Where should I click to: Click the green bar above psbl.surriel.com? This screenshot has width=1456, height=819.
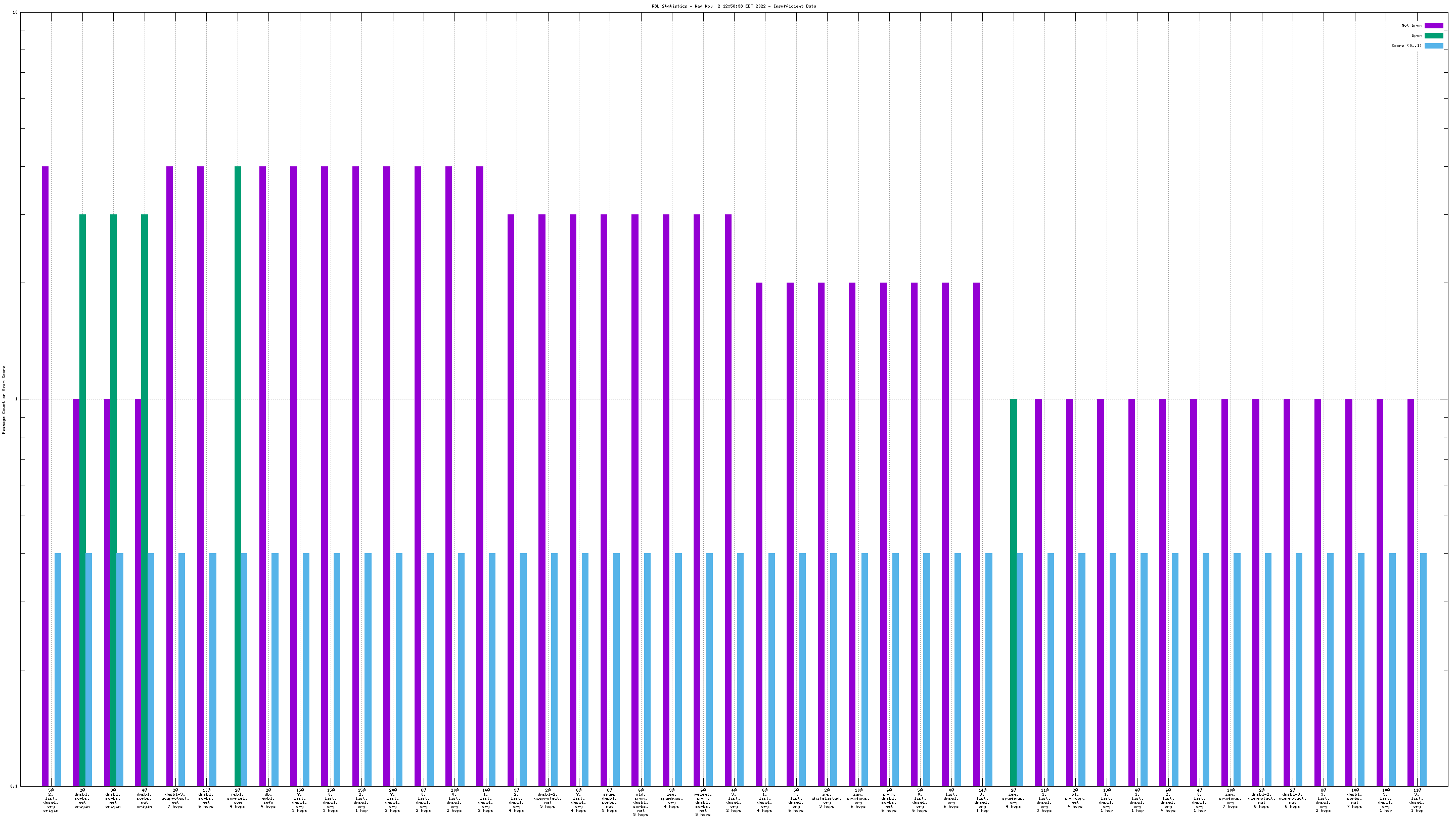[x=238, y=475]
